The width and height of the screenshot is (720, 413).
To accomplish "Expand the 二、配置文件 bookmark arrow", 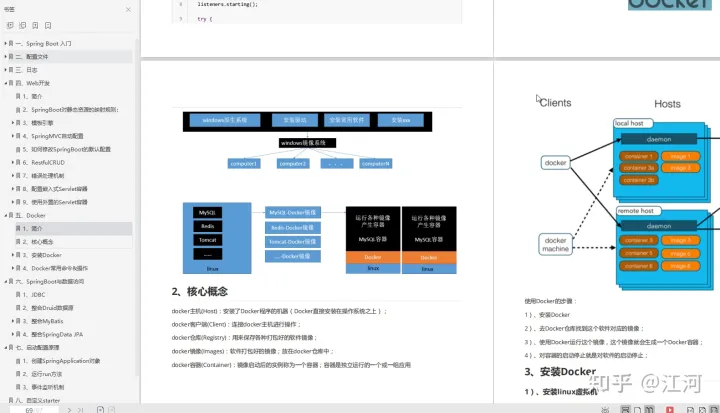I will (x=6, y=57).
